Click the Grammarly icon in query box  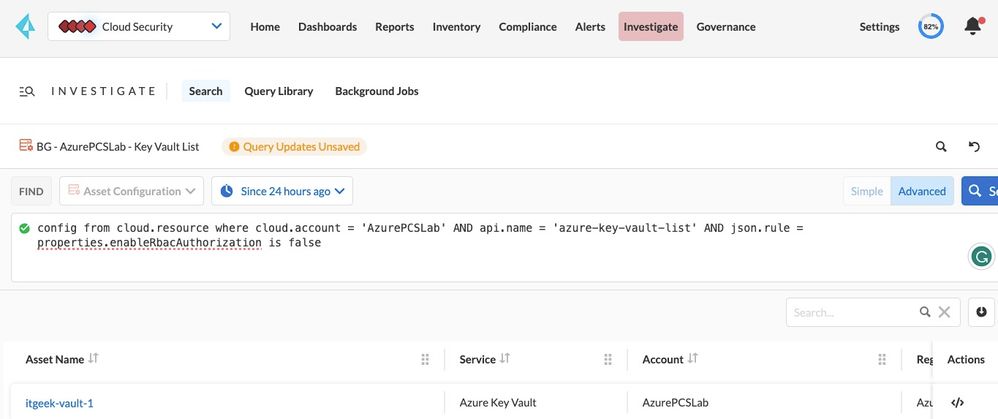pos(981,257)
